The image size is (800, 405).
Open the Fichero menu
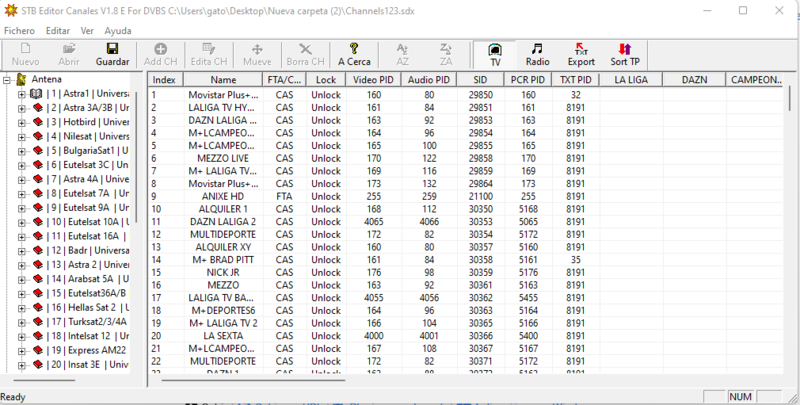tap(19, 31)
